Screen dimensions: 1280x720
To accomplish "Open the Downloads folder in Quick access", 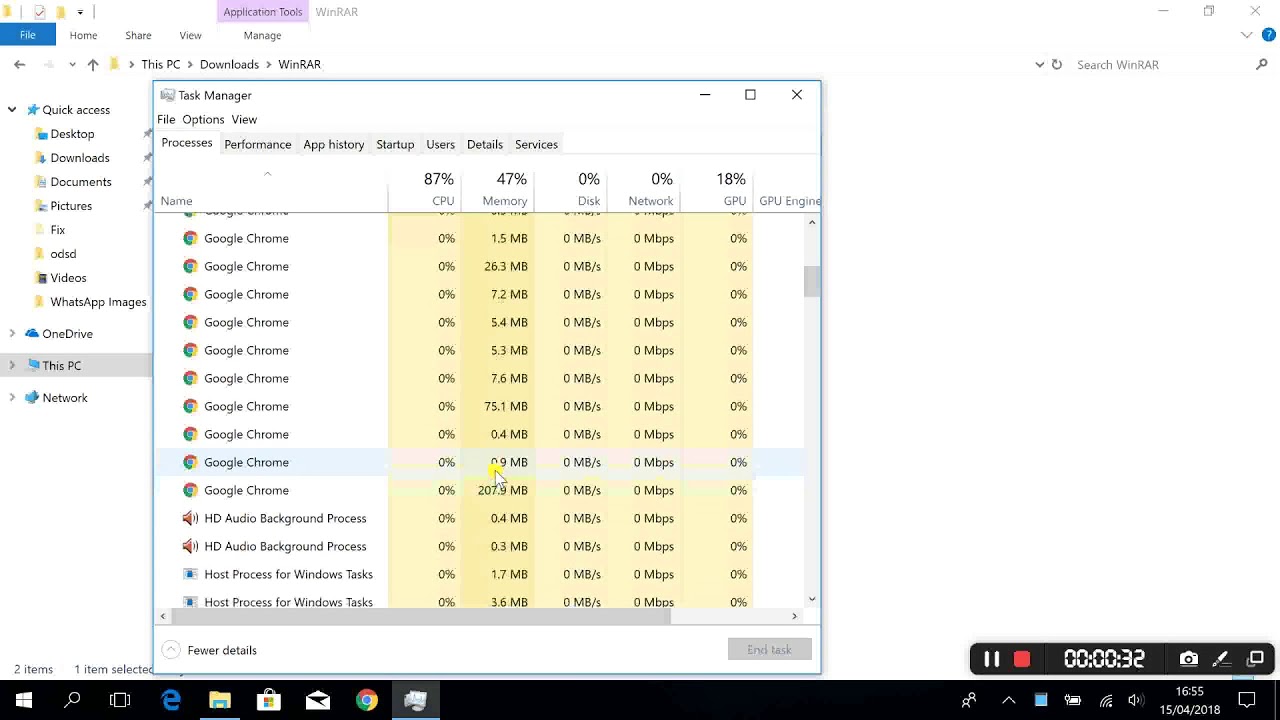I will pyautogui.click(x=80, y=158).
